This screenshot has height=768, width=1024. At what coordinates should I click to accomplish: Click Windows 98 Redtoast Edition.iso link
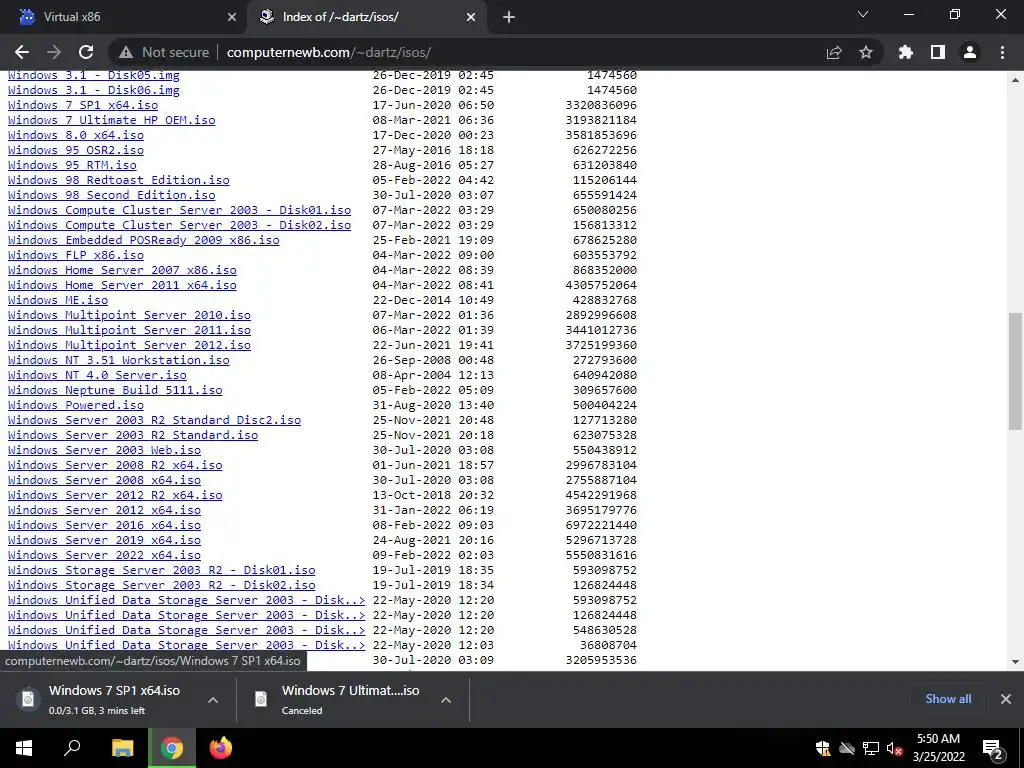[x=119, y=180]
